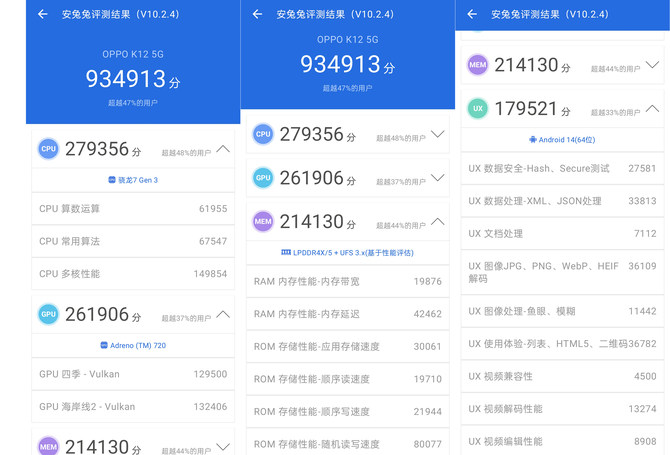This screenshot has width=670, height=455.
Task: Expand the GPU 261906 section in the middle panel
Action: 438,178
